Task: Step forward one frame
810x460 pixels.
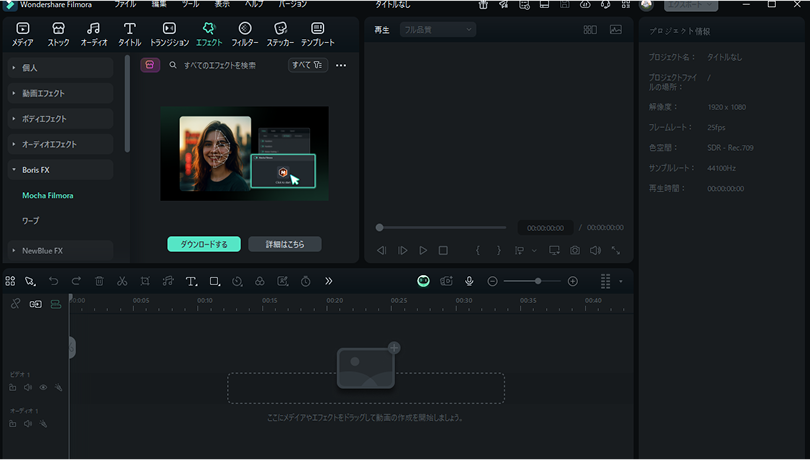Action: (x=402, y=251)
